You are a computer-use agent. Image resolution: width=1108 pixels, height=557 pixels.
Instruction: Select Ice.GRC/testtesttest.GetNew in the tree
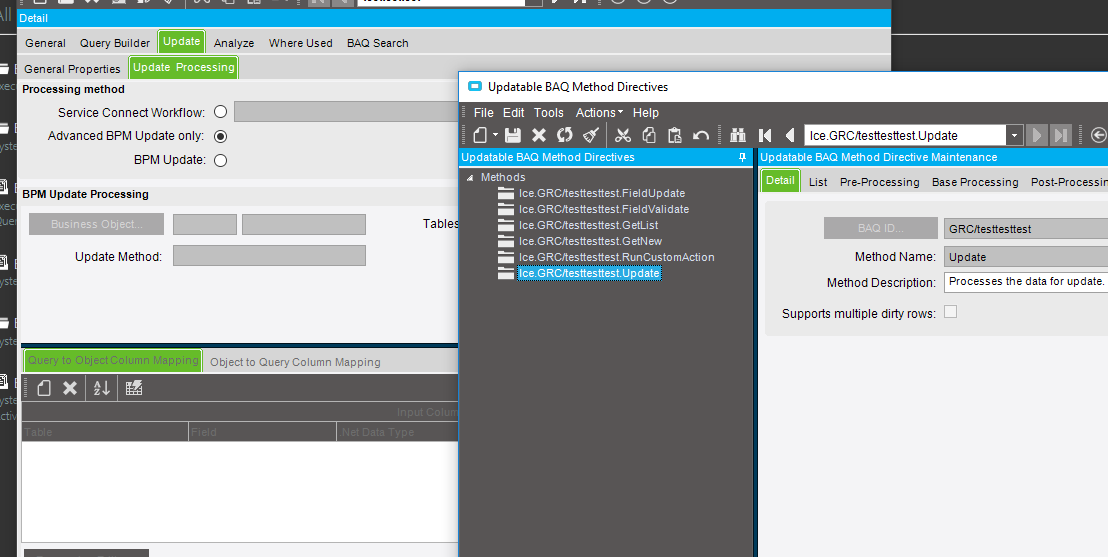[x=590, y=241]
